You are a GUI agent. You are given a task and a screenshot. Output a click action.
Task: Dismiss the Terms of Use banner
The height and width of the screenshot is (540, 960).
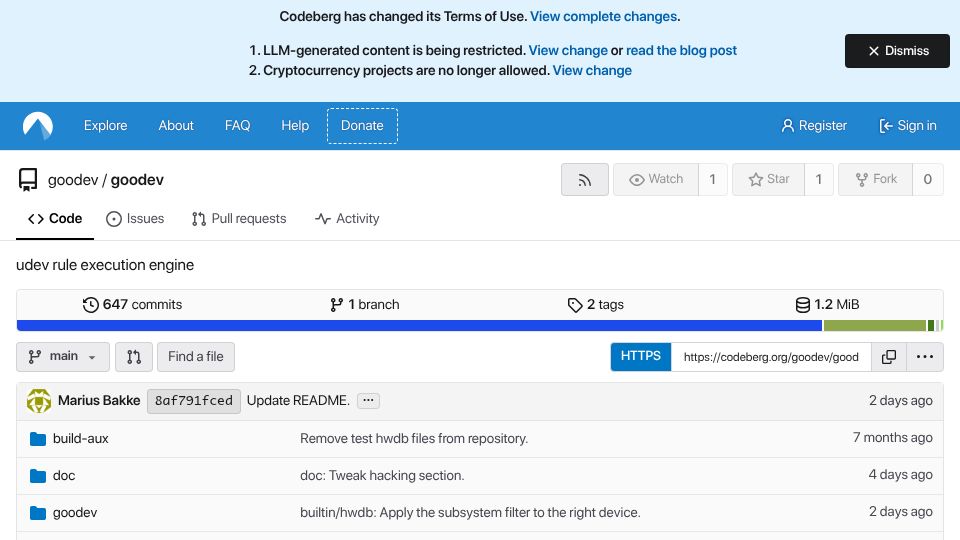tap(897, 51)
